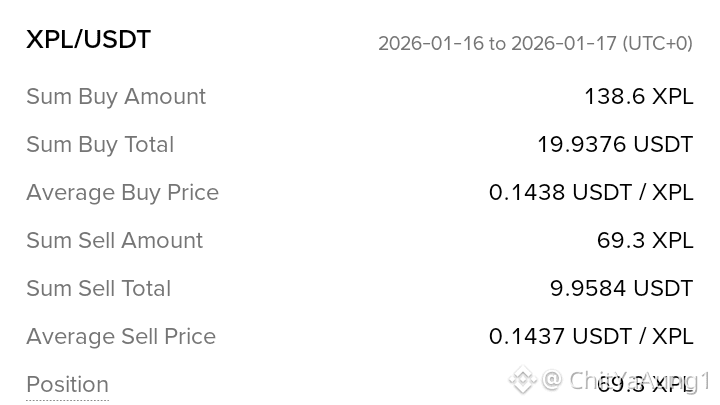
Task: Click the 2026-01-17 end date
Action: point(563,44)
